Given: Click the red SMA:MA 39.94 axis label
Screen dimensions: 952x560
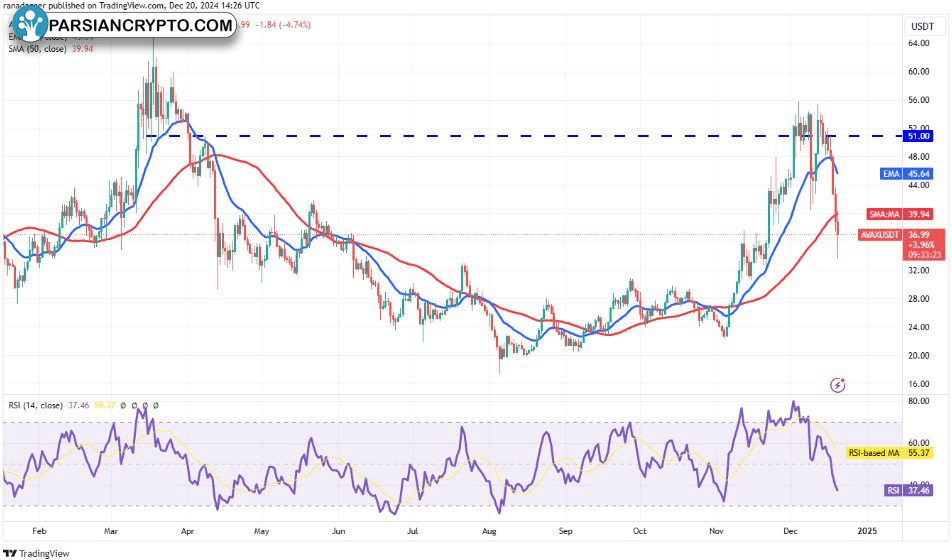Looking at the screenshot, I should [899, 214].
